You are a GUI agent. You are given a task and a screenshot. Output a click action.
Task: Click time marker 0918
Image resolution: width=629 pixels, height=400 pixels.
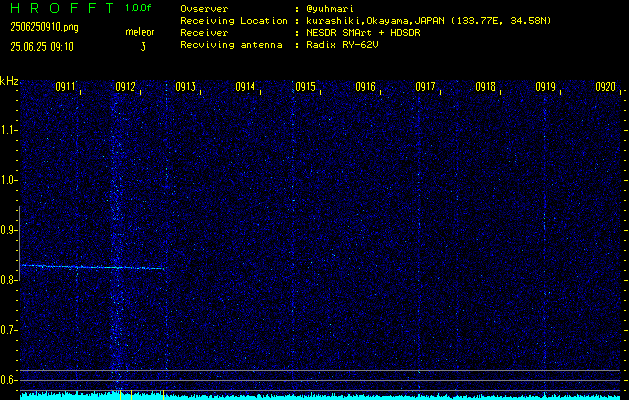click(485, 87)
